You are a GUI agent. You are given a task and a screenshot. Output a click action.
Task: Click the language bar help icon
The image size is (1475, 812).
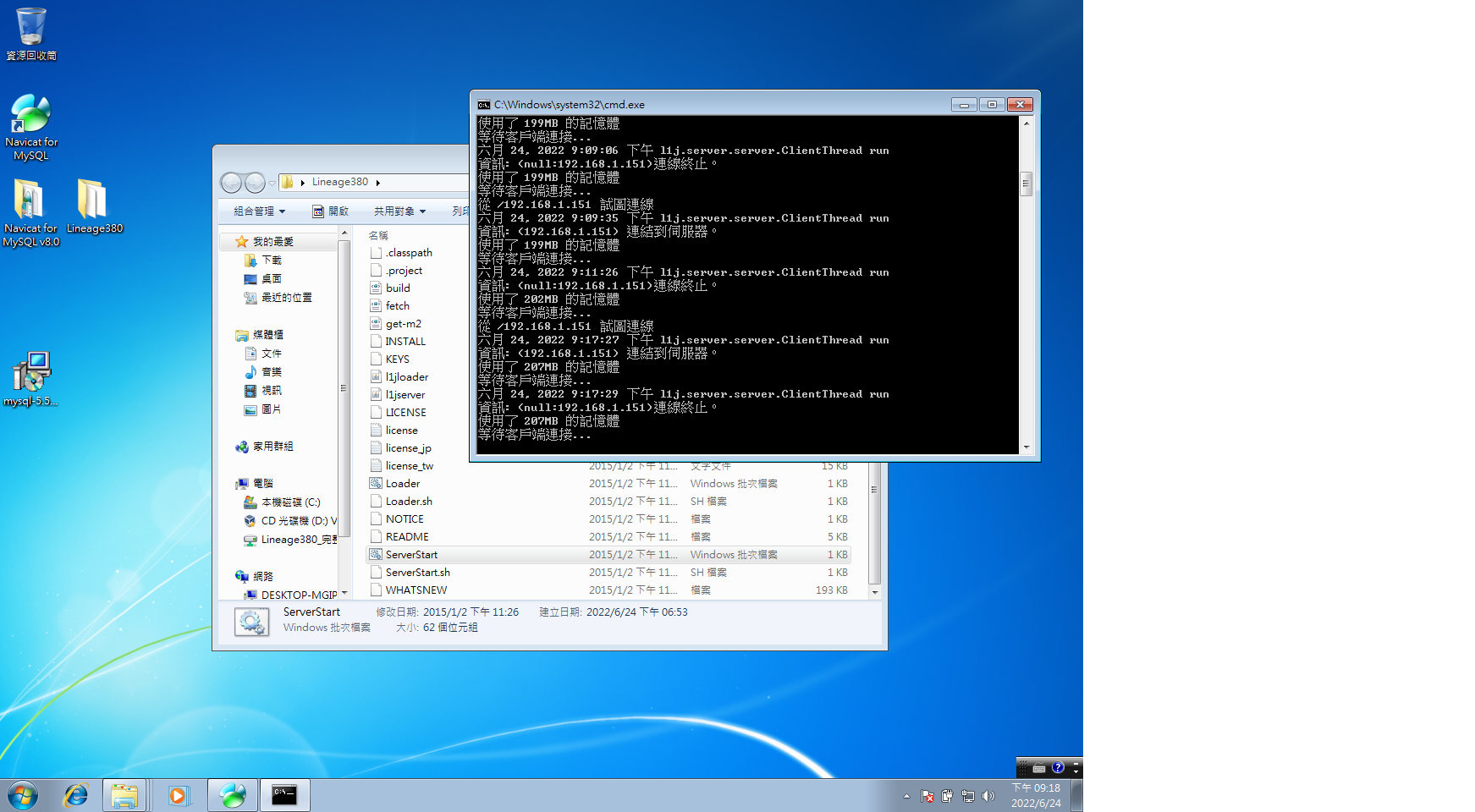(x=1058, y=768)
